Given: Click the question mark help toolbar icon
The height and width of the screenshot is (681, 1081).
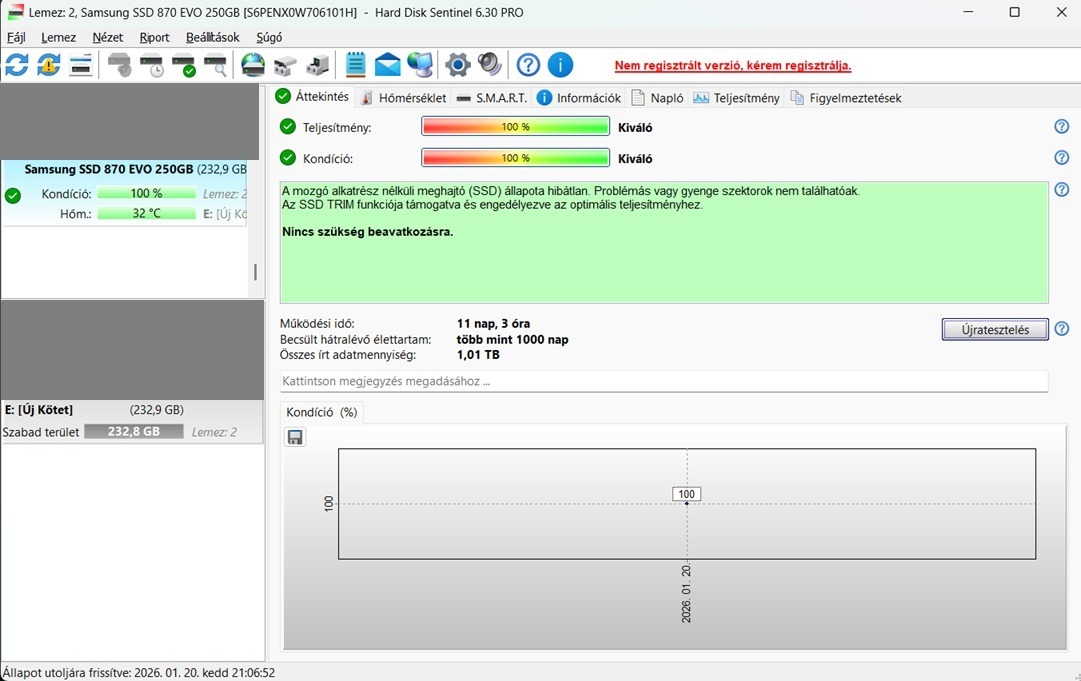Looking at the screenshot, I should (528, 65).
